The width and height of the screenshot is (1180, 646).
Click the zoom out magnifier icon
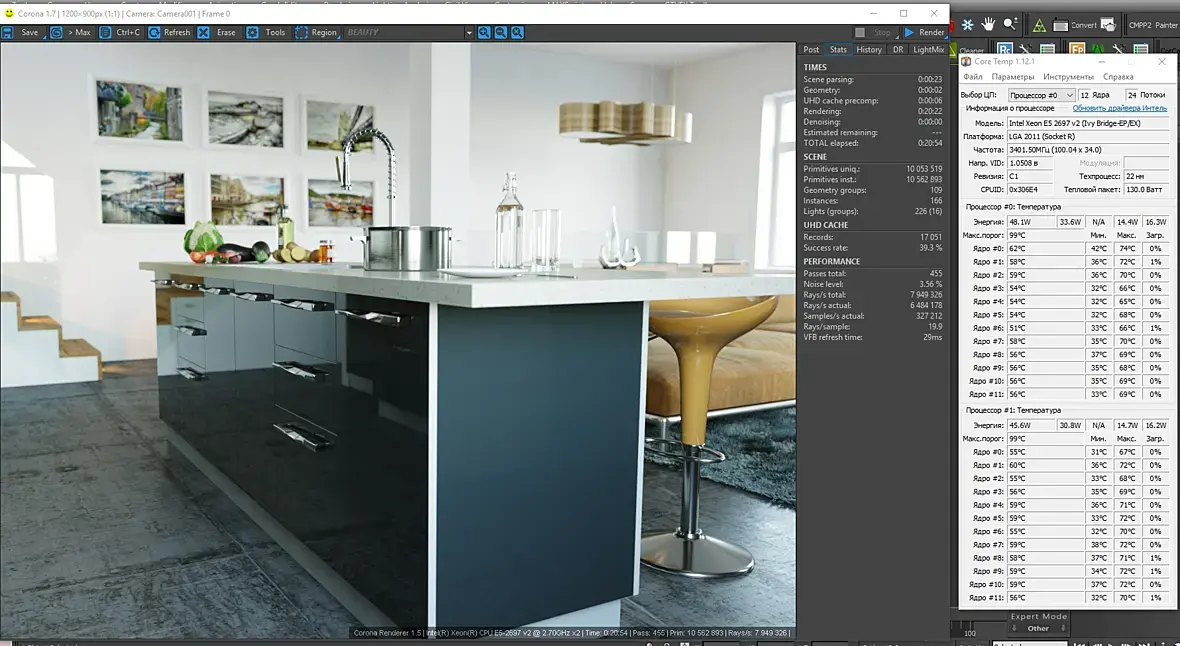pos(500,32)
